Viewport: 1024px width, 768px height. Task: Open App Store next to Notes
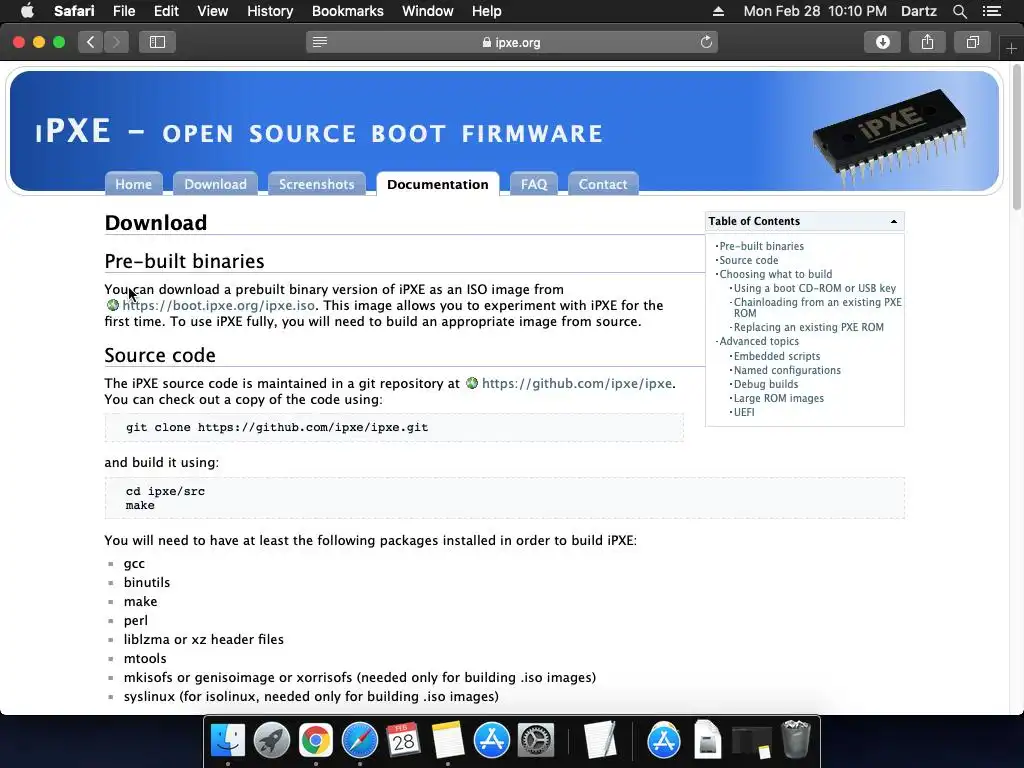click(x=491, y=741)
